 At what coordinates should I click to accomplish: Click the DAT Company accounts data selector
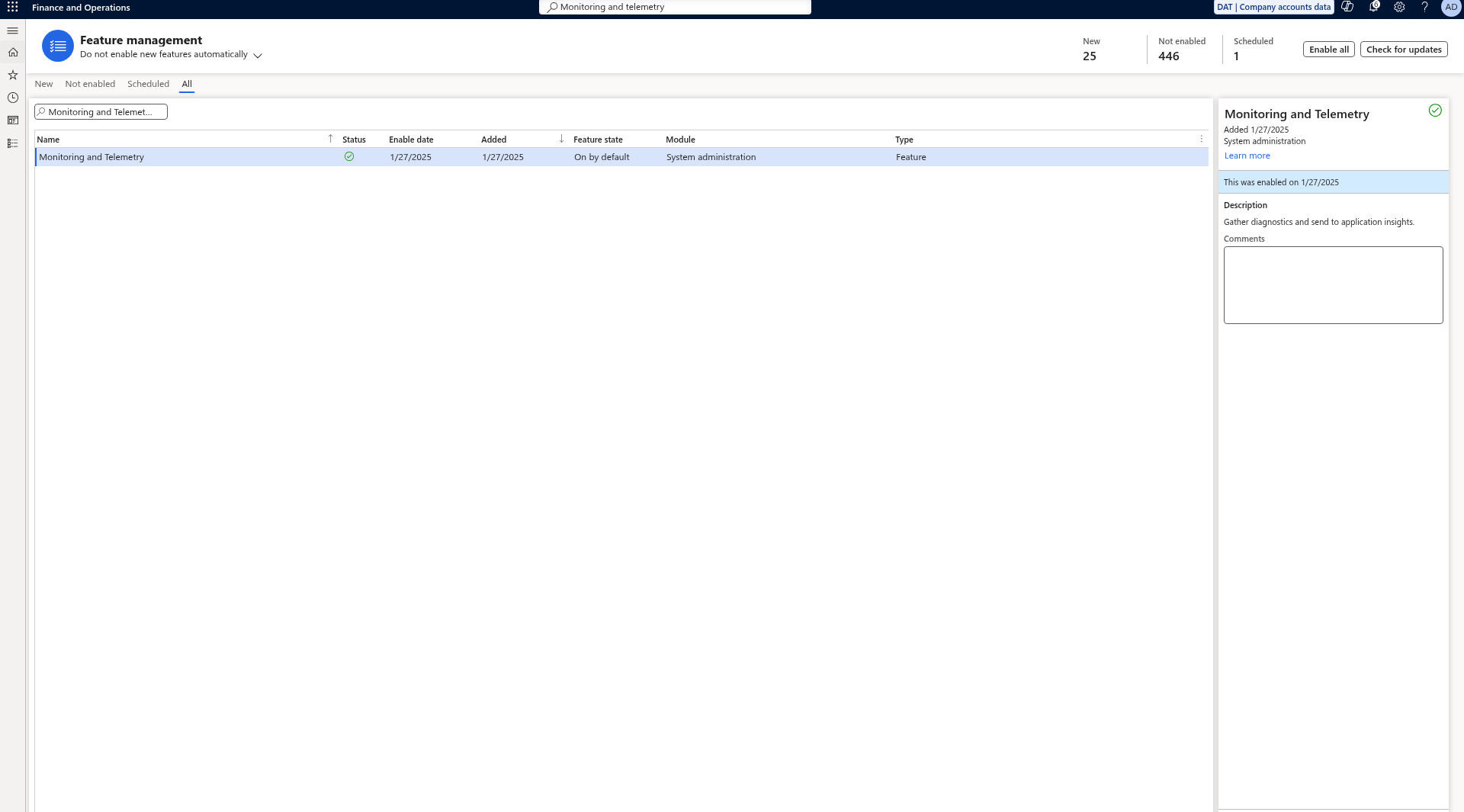1273,7
